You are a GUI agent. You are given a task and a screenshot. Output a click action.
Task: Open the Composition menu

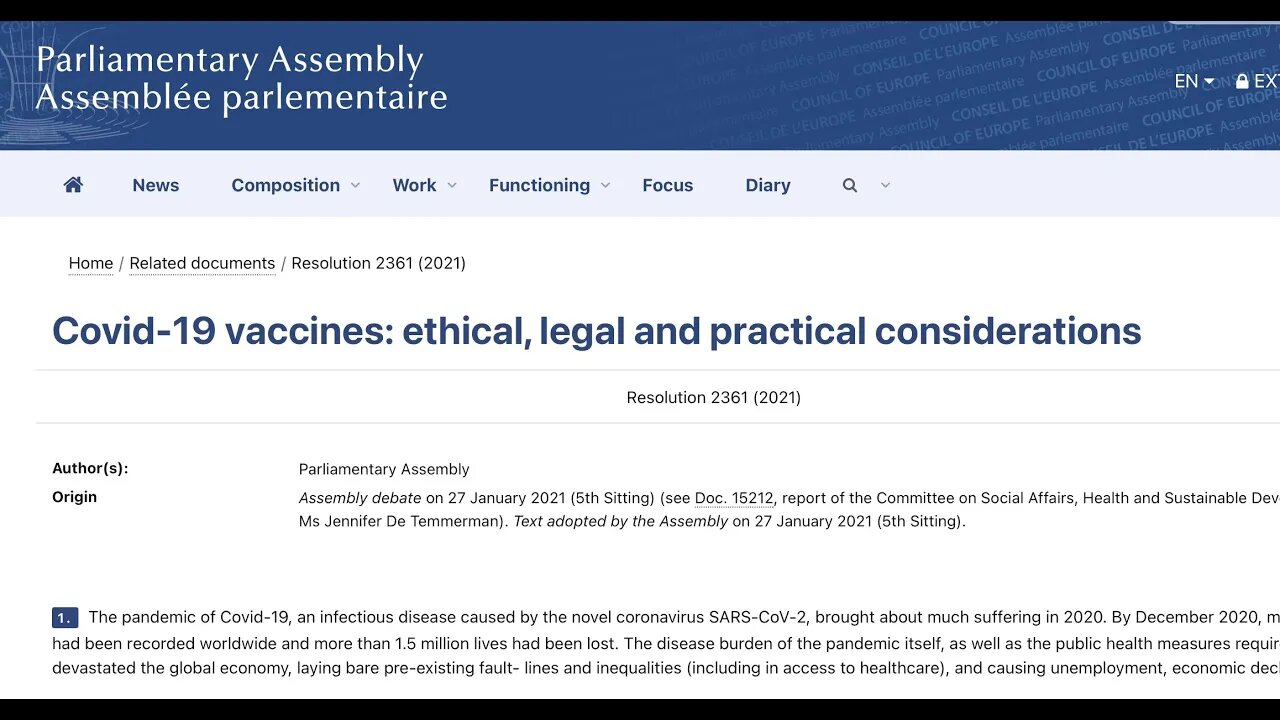[286, 185]
